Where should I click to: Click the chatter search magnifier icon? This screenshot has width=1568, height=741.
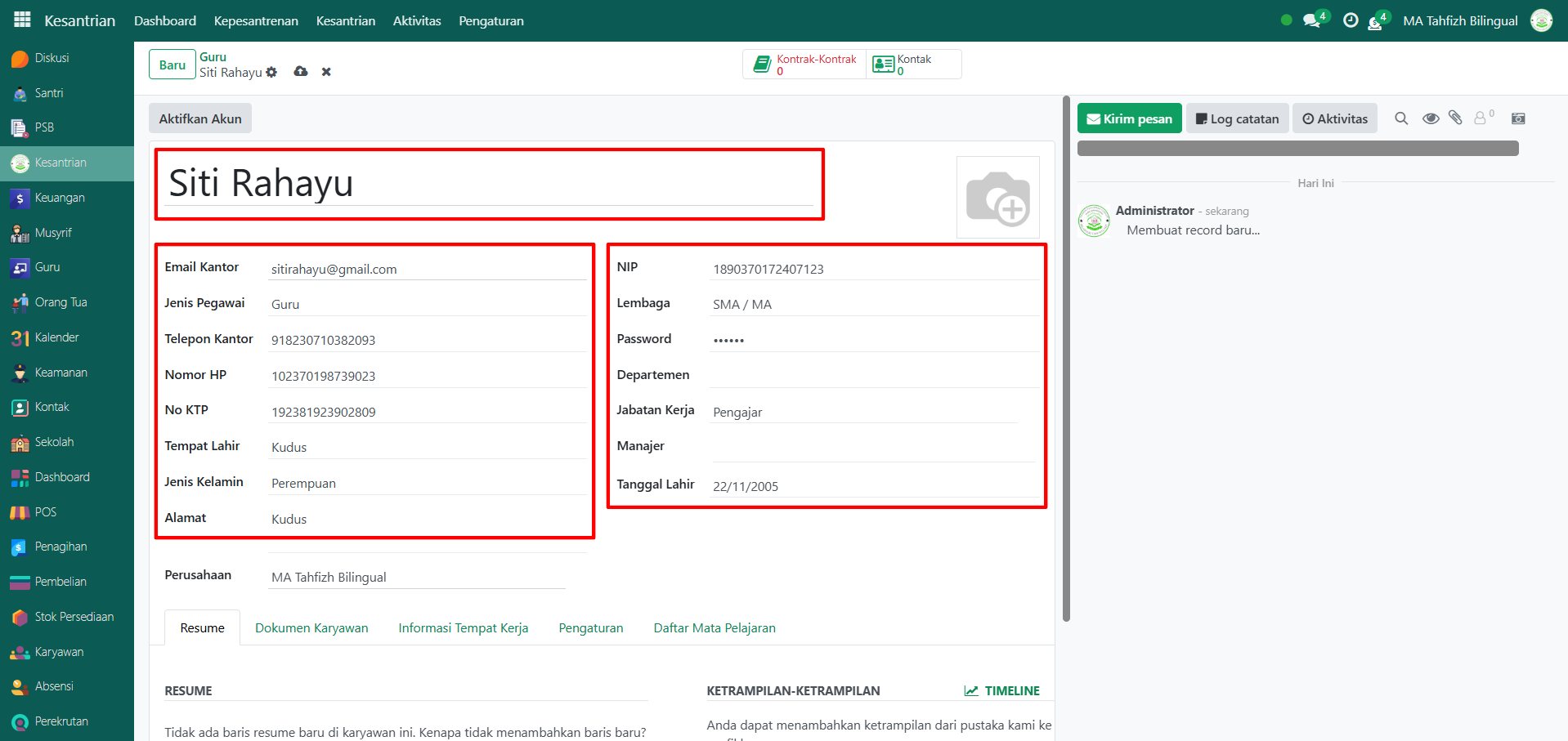coord(1401,118)
